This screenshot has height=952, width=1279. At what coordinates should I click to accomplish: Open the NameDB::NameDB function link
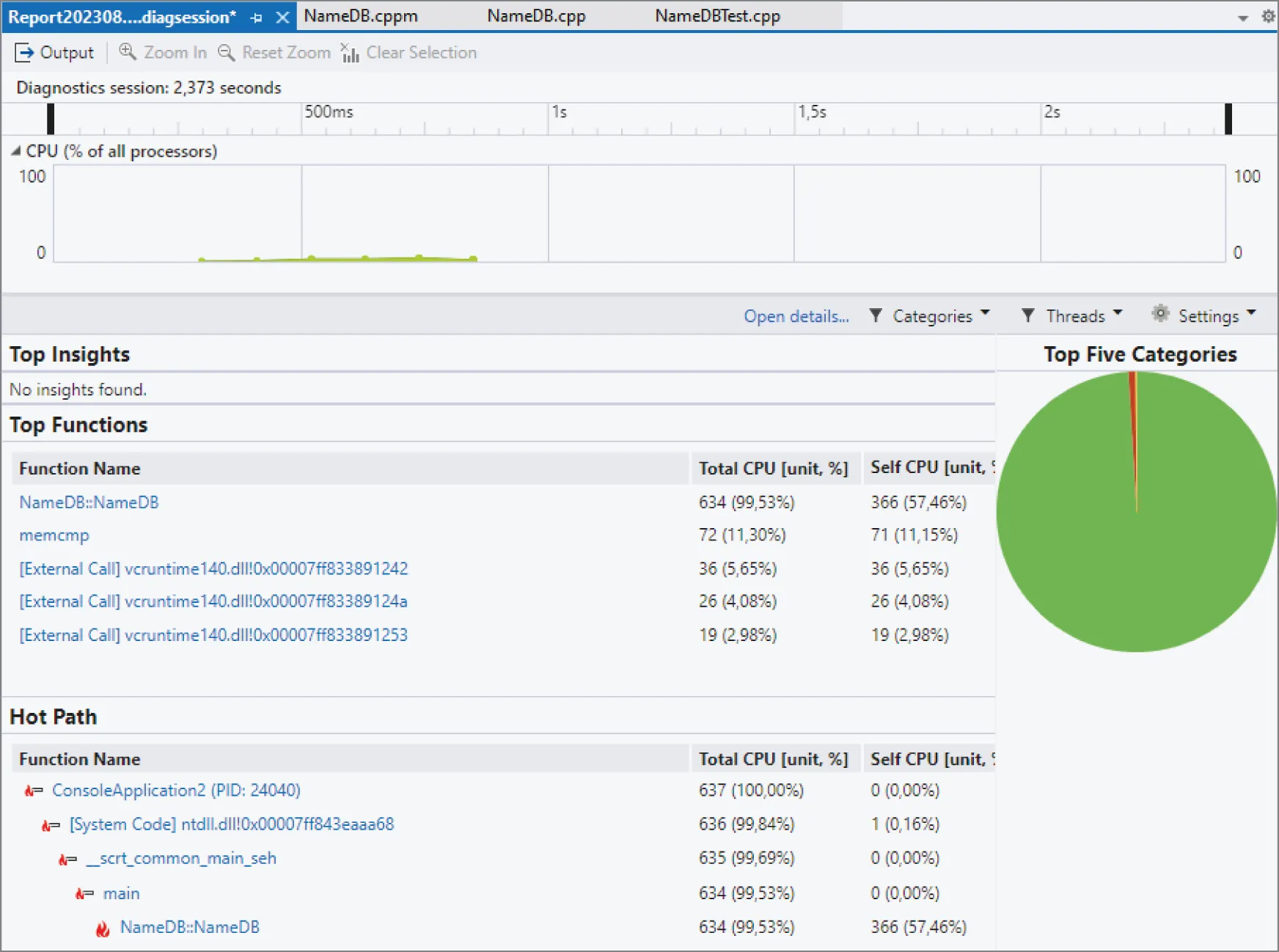pos(89,502)
